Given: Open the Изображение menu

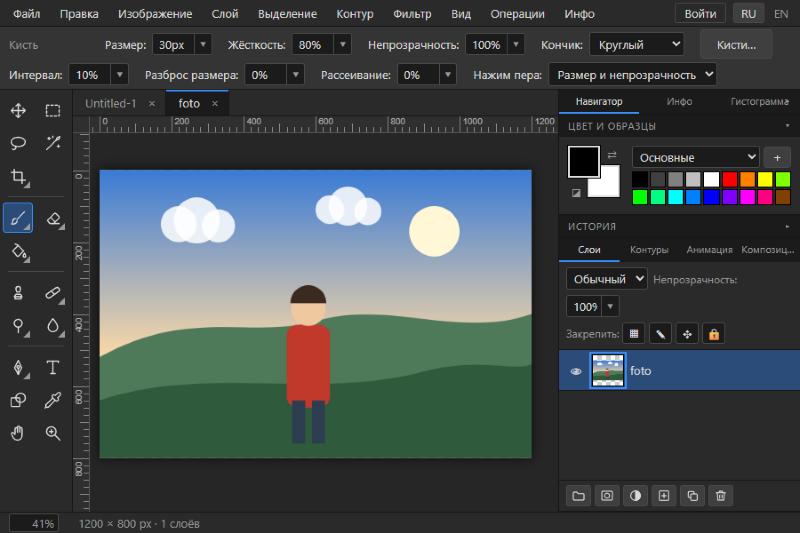Looking at the screenshot, I should (155, 14).
